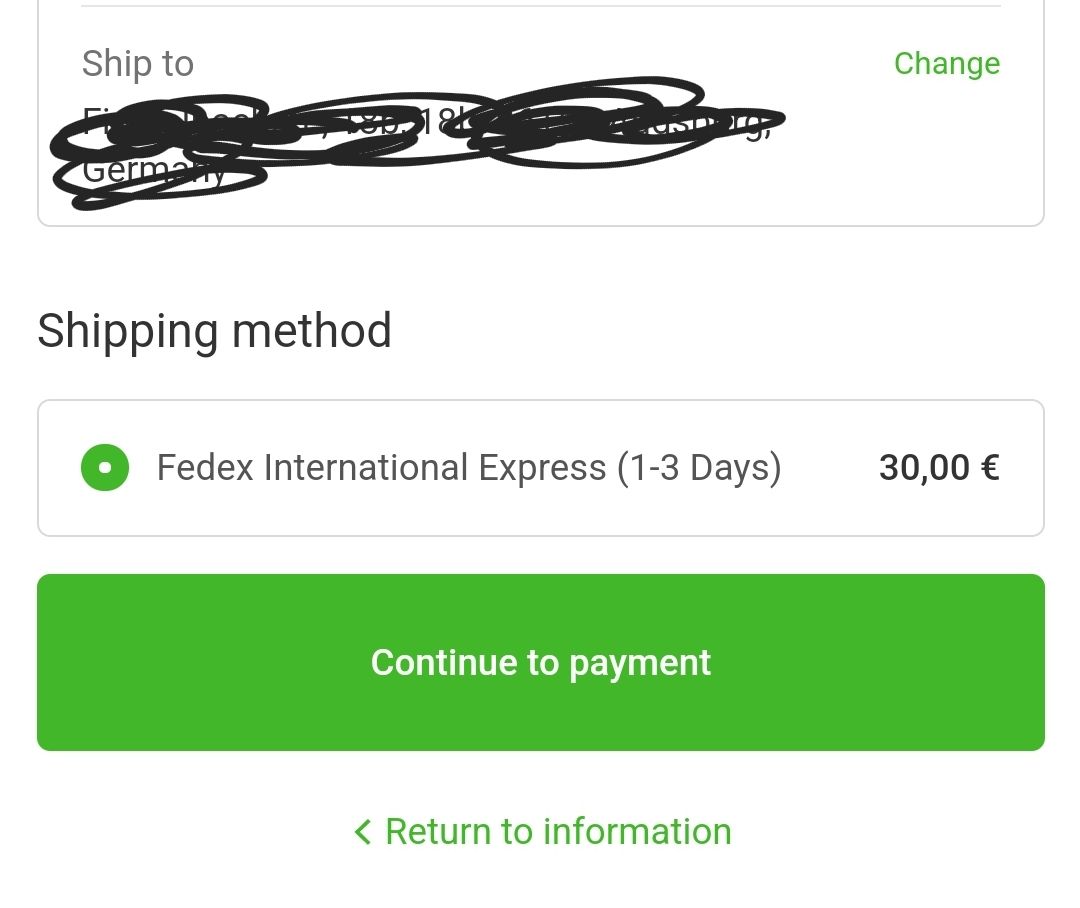Click the word payment on green button
Viewport: 1080px width, 908px height.
(640, 663)
